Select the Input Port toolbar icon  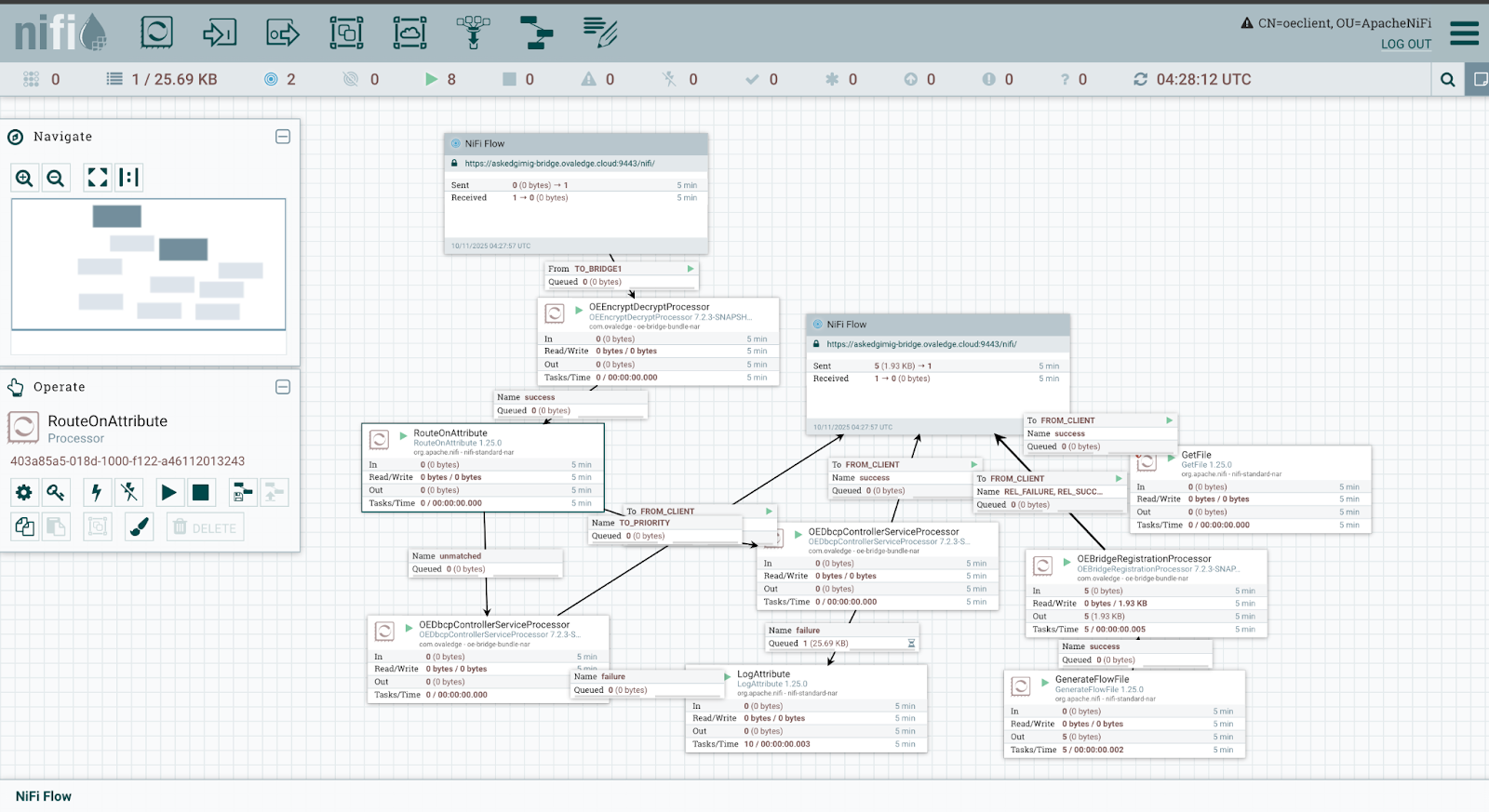pos(220,33)
